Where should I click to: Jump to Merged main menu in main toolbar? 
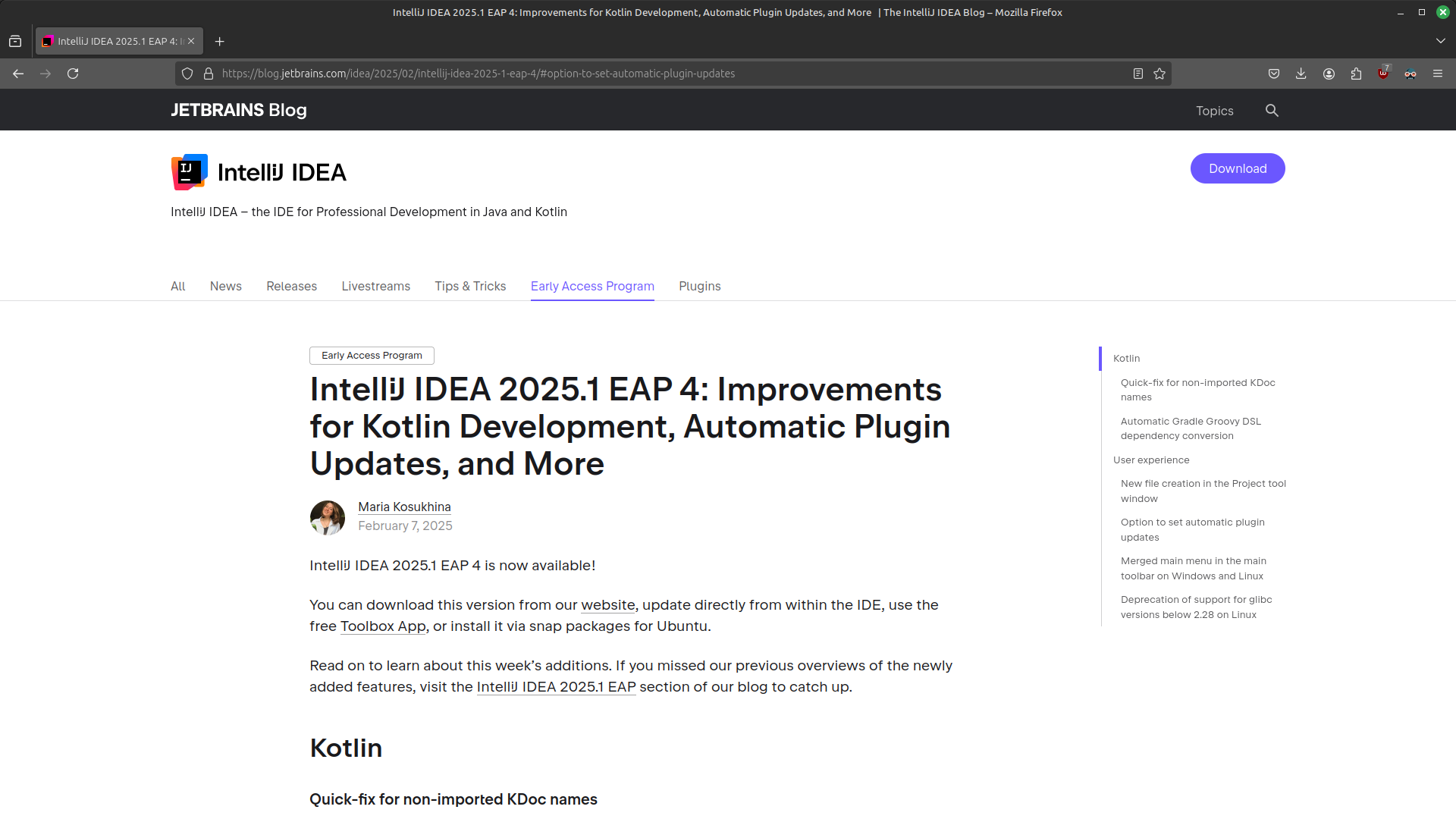(1194, 569)
